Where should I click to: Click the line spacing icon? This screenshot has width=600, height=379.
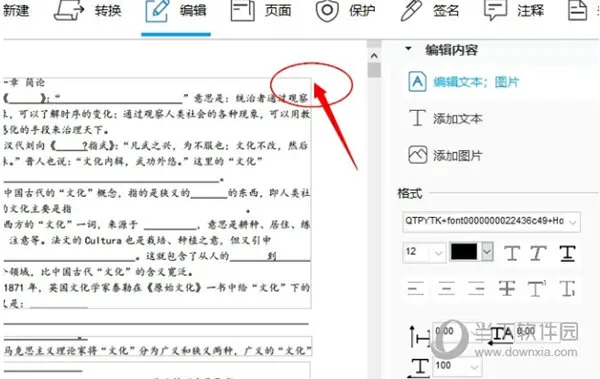(419, 336)
